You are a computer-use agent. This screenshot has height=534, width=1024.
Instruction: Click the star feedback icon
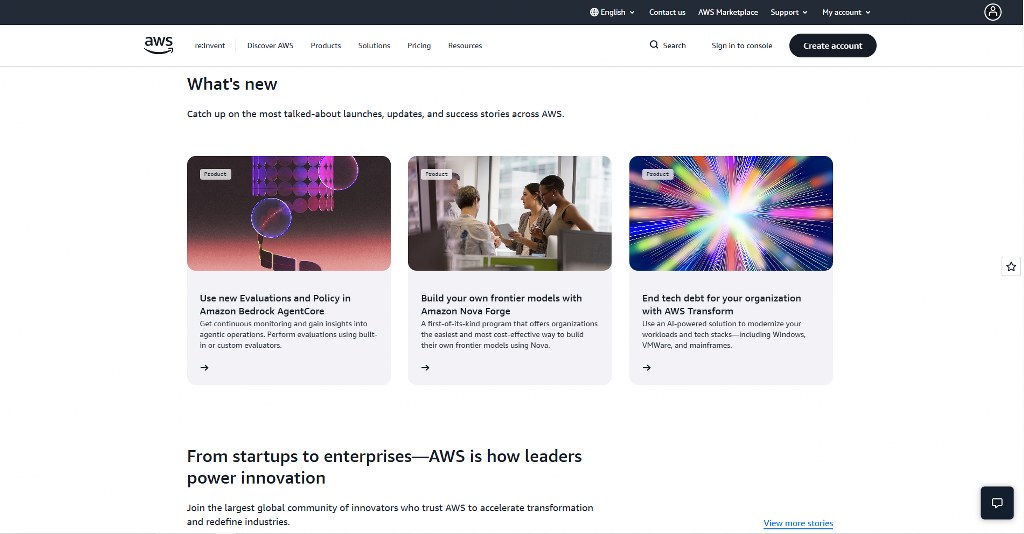1011,266
